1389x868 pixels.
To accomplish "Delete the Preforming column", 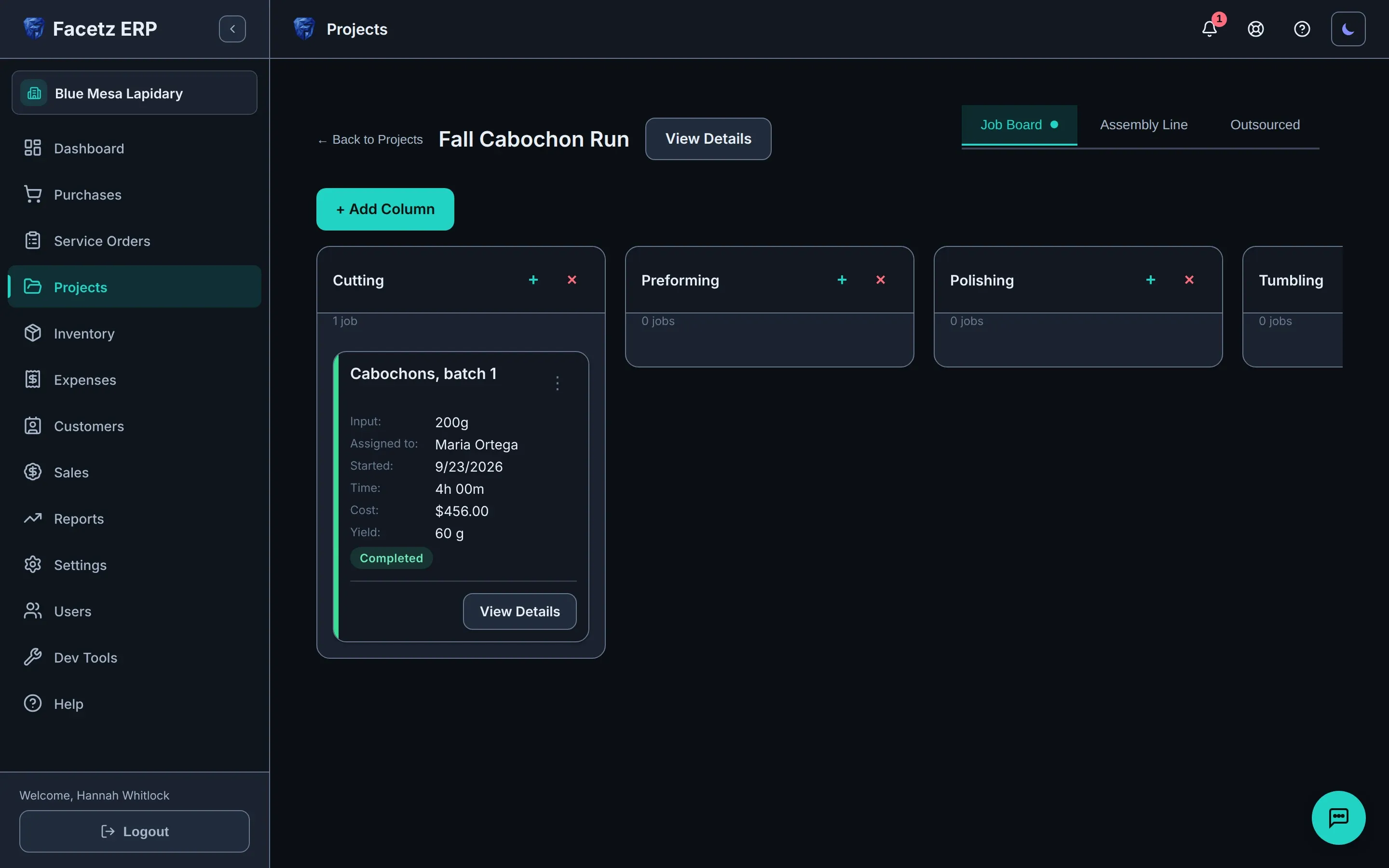I will pyautogui.click(x=881, y=280).
